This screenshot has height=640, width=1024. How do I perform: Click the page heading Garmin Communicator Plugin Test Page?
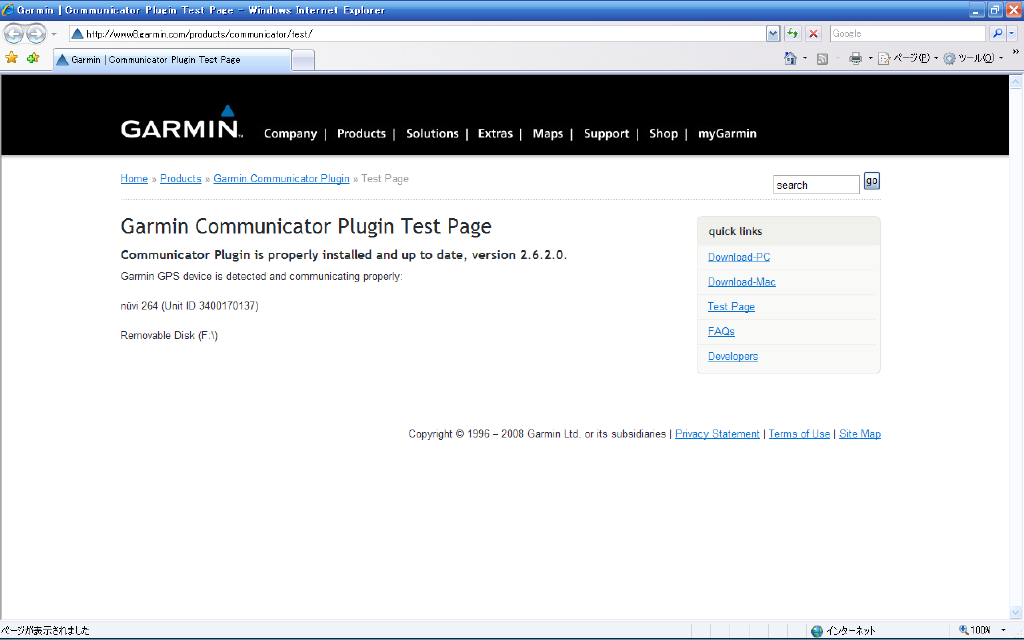[306, 227]
